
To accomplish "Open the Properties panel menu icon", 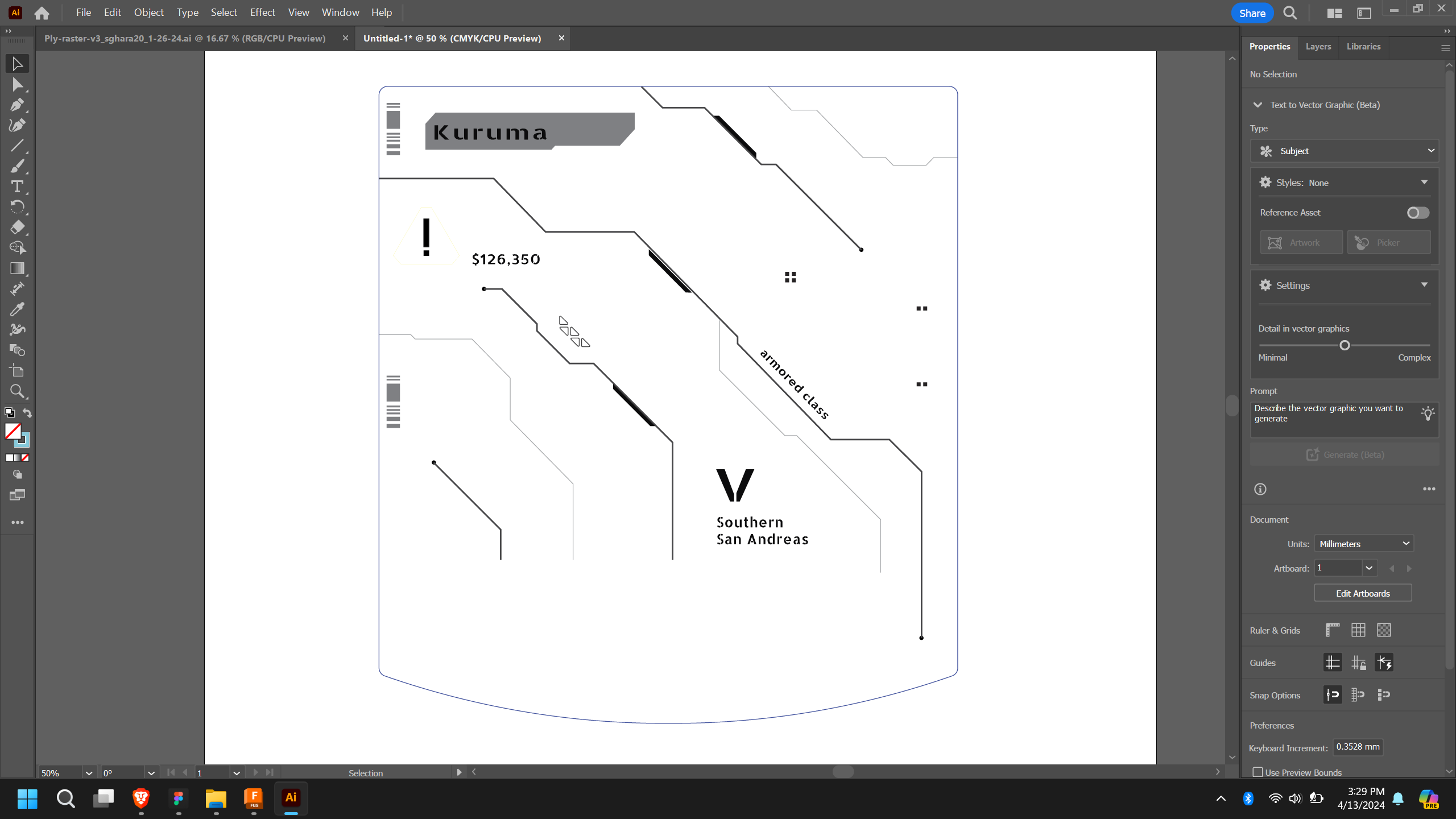I will point(1445,48).
